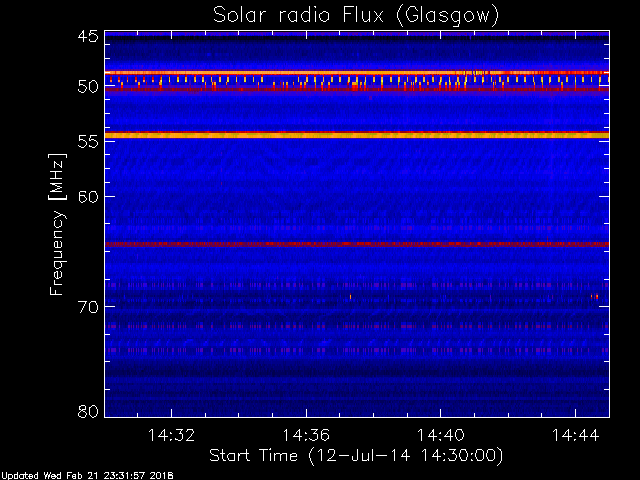This screenshot has width=640, height=480.
Task: Click the 45 frequency tick label
Action: click(88, 36)
